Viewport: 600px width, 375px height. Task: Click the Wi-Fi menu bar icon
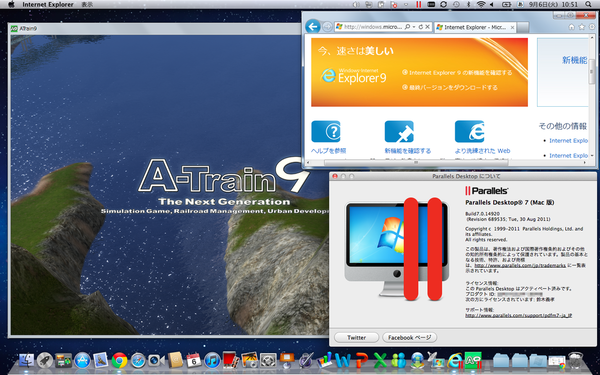tap(481, 4)
